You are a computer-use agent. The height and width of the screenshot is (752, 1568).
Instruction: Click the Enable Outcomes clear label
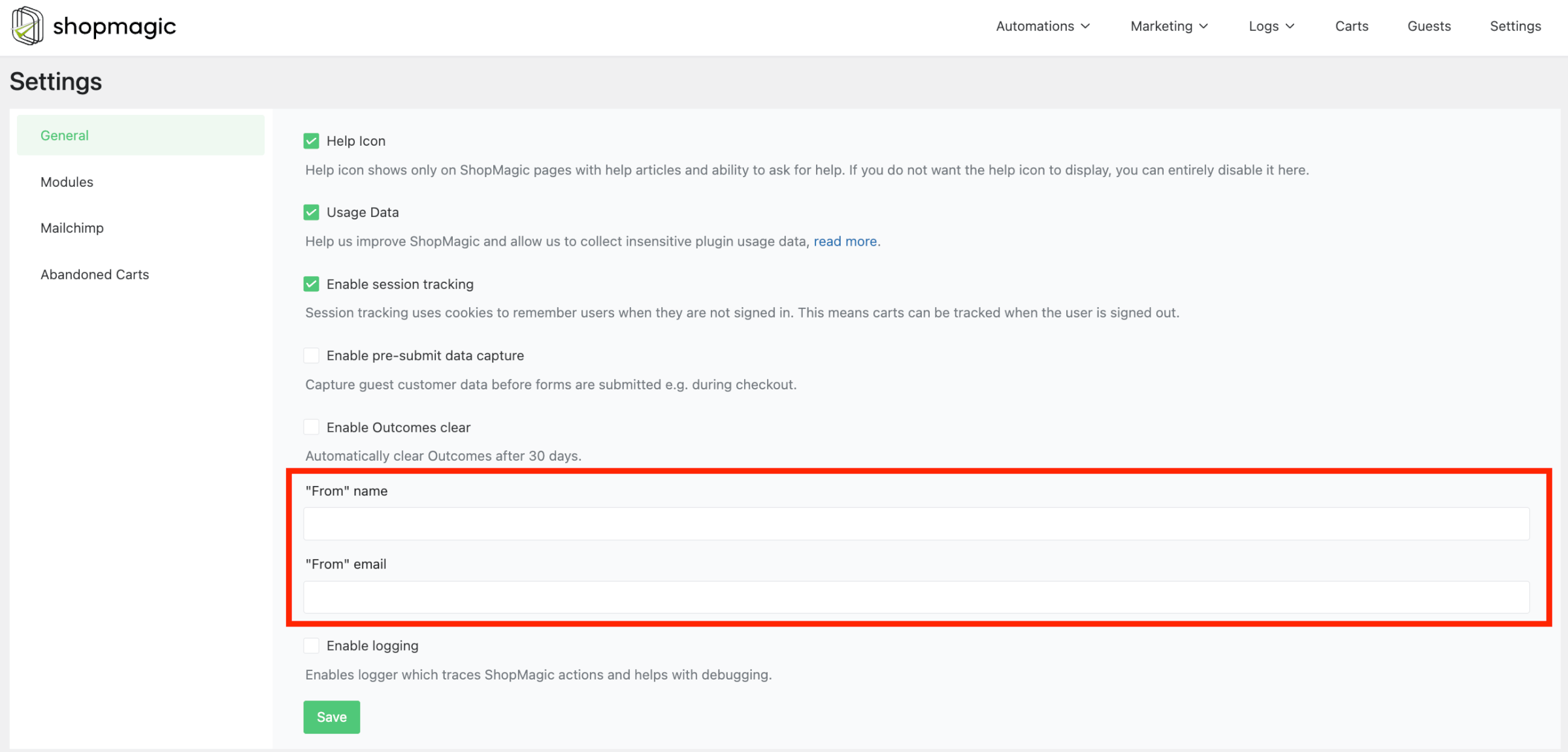[x=399, y=427]
